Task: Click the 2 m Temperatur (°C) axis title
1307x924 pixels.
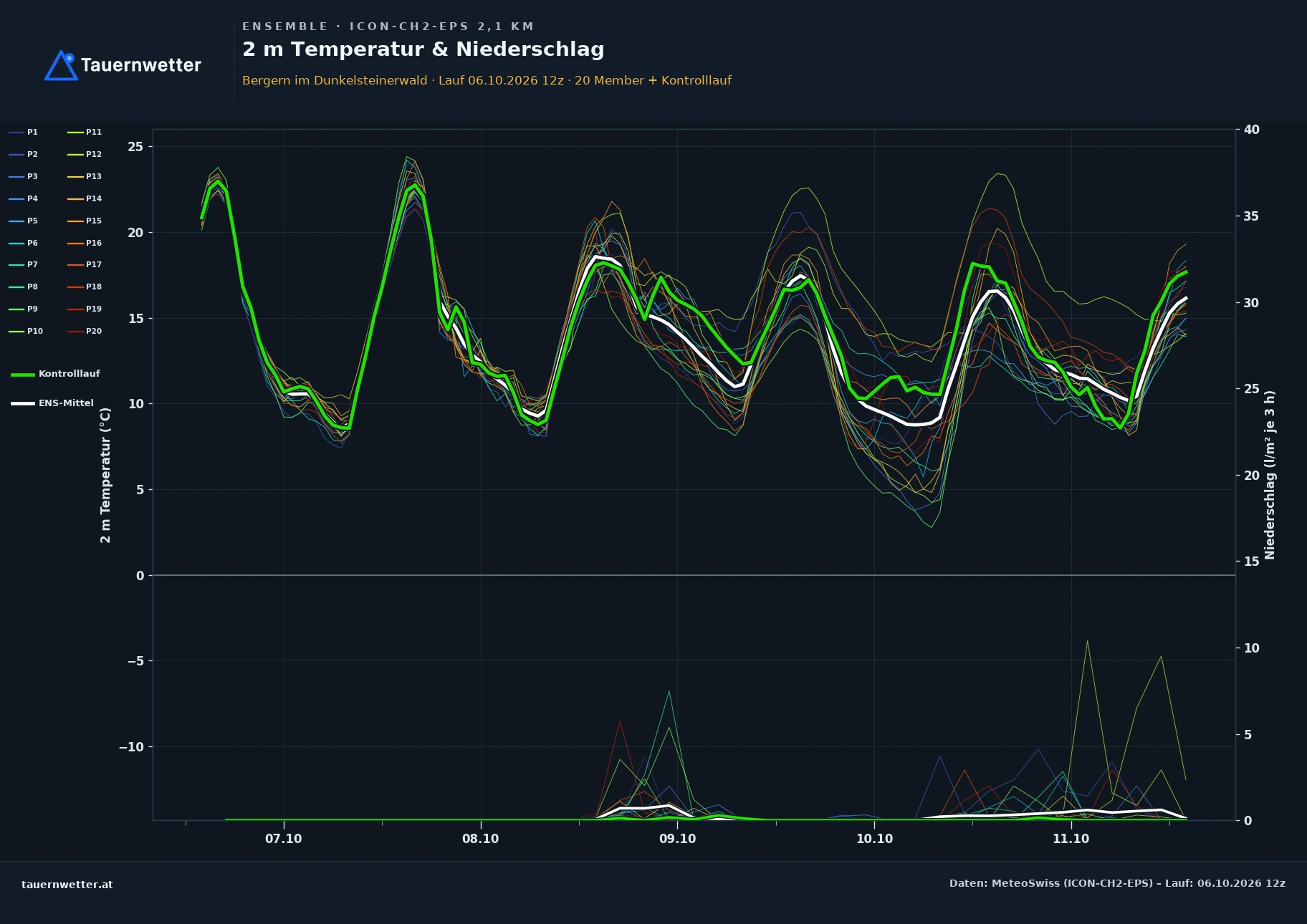Action: [x=105, y=476]
